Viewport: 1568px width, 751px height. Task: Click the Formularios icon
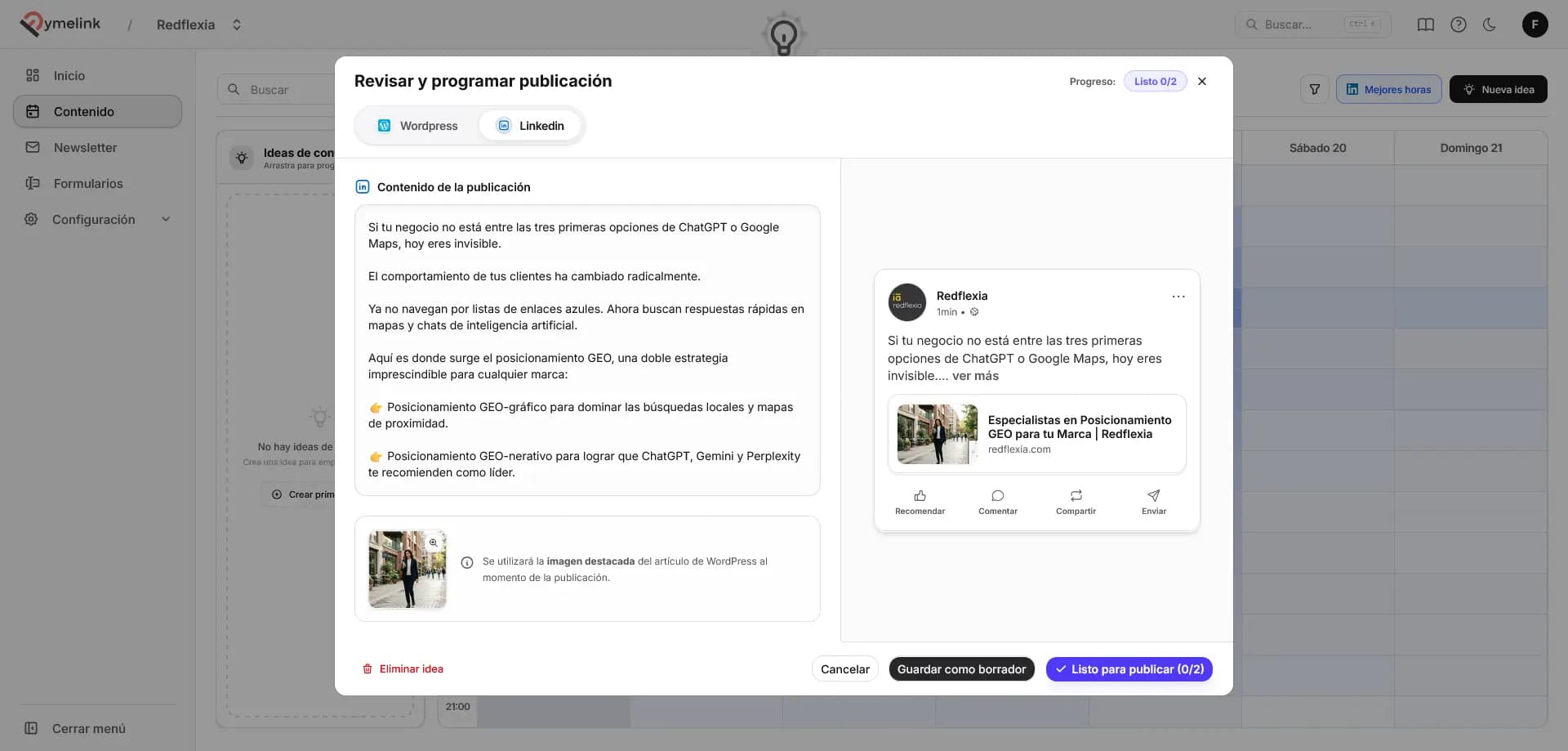pyautogui.click(x=33, y=183)
